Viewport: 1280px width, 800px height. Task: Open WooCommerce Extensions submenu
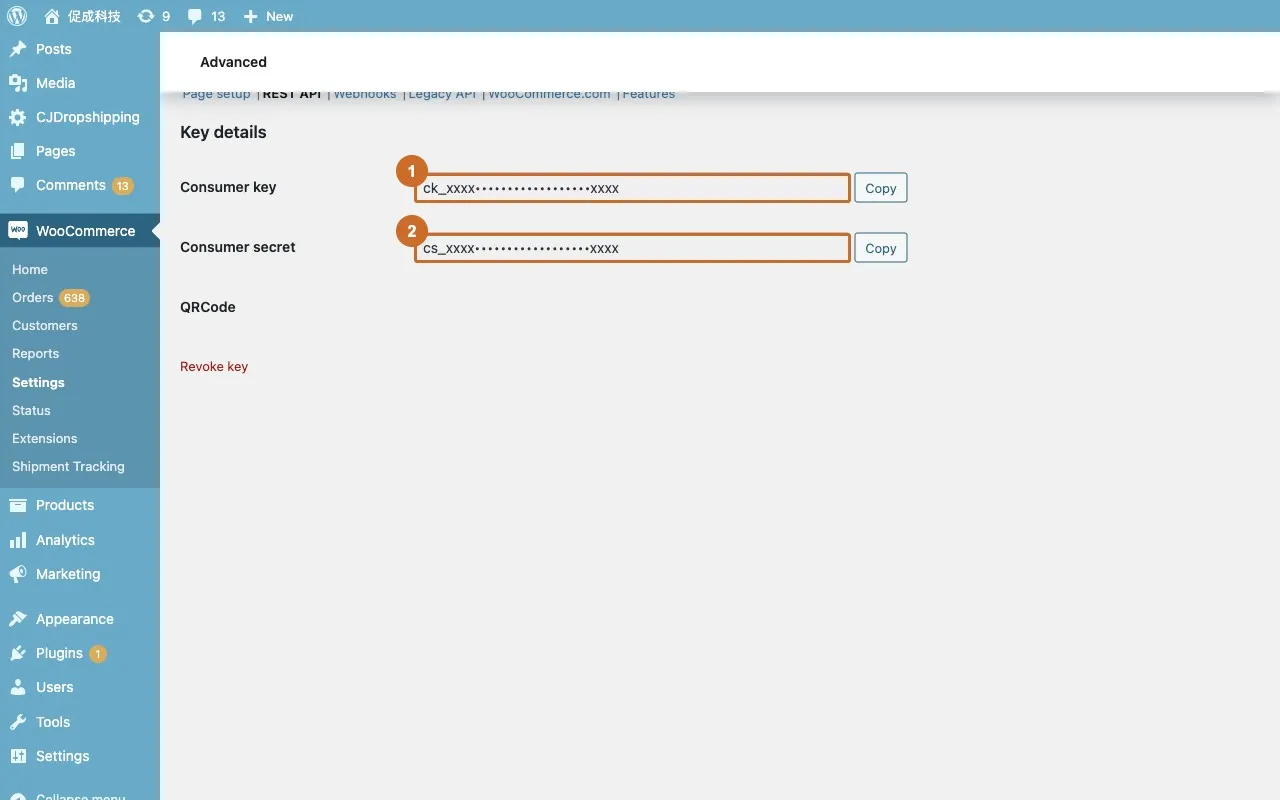[x=45, y=438]
